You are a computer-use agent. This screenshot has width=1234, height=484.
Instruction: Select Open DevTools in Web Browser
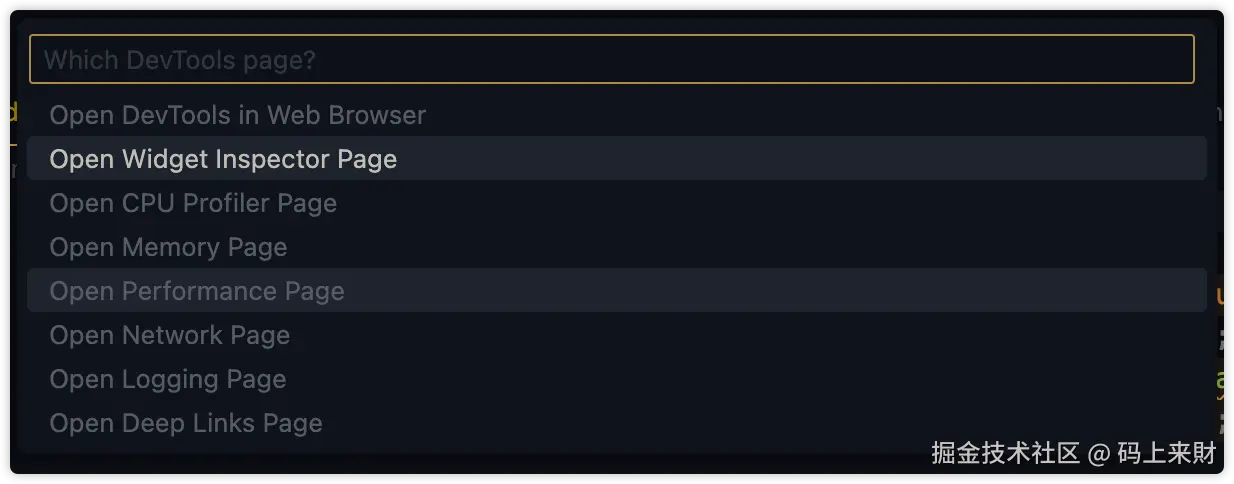pos(237,115)
